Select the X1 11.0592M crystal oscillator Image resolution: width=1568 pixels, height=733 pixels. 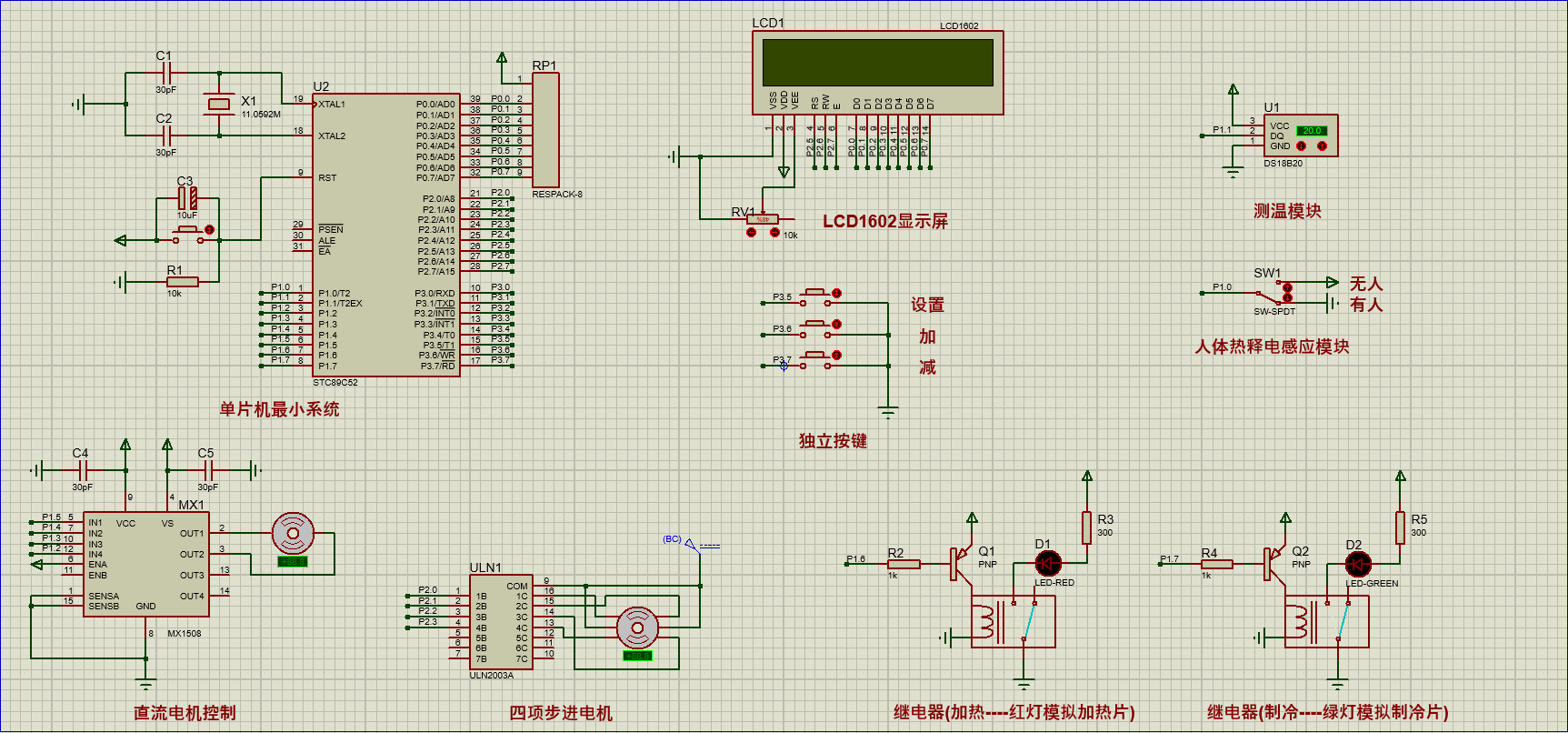point(219,104)
